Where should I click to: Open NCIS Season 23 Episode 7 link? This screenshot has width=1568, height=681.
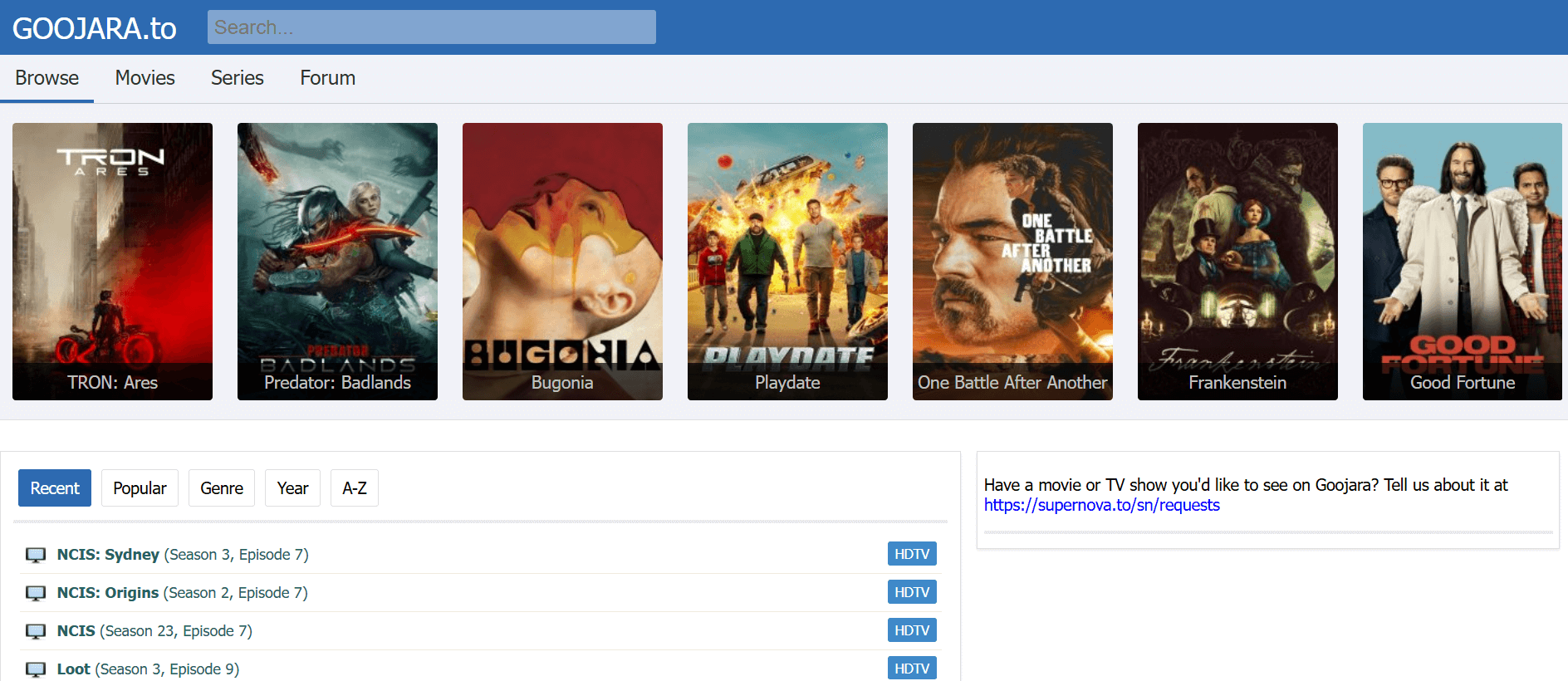coord(154,631)
